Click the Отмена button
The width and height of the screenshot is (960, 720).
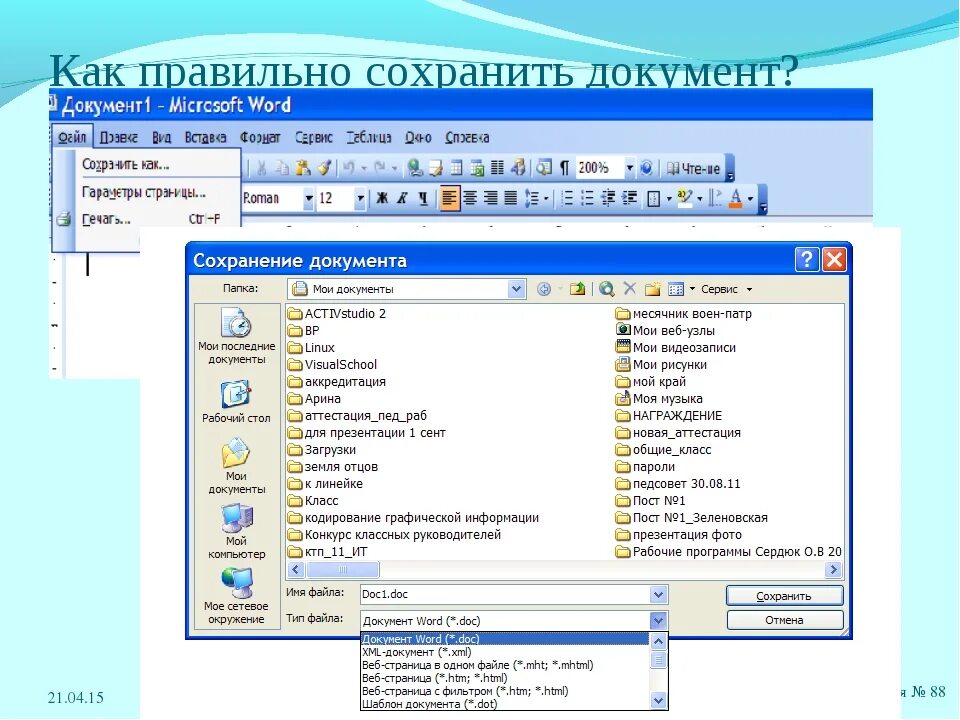(x=784, y=620)
